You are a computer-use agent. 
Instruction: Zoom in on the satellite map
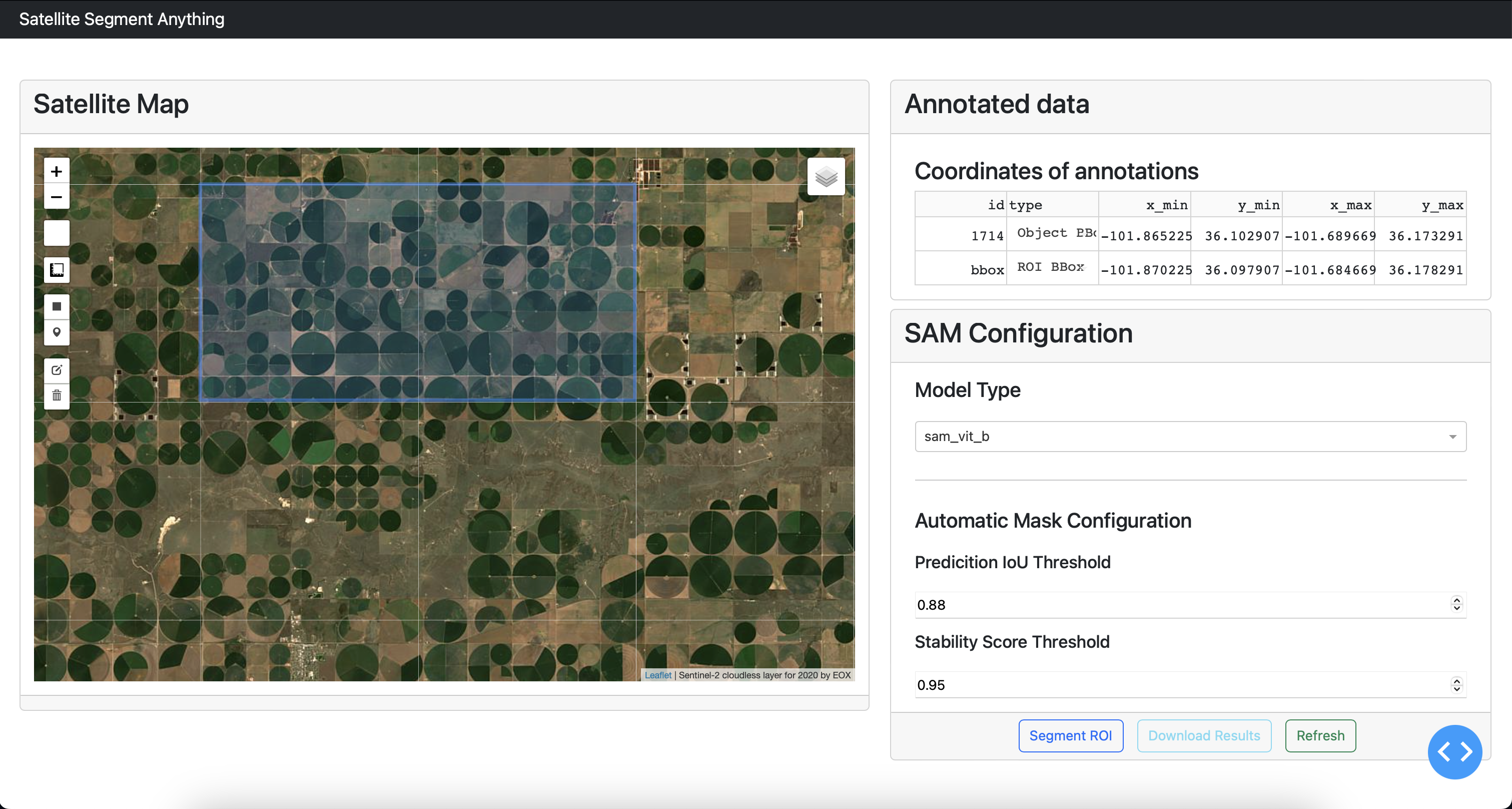[57, 171]
